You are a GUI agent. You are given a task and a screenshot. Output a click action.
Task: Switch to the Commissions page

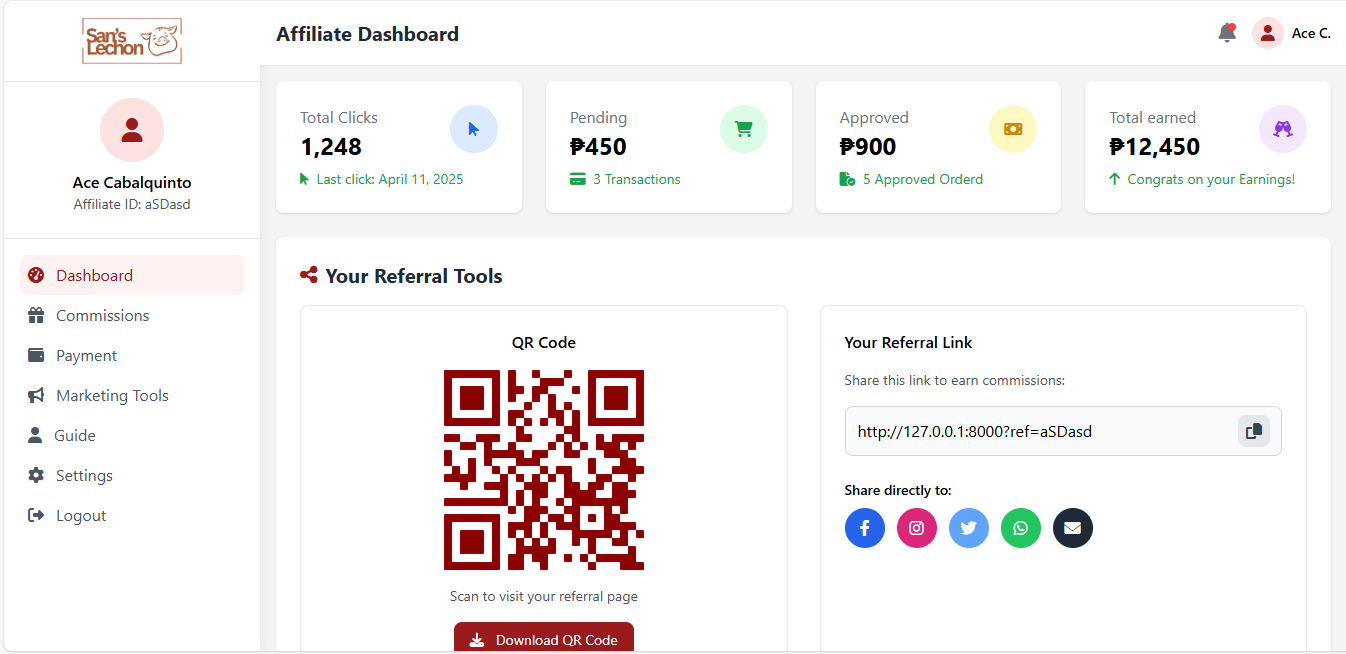(x=100, y=315)
